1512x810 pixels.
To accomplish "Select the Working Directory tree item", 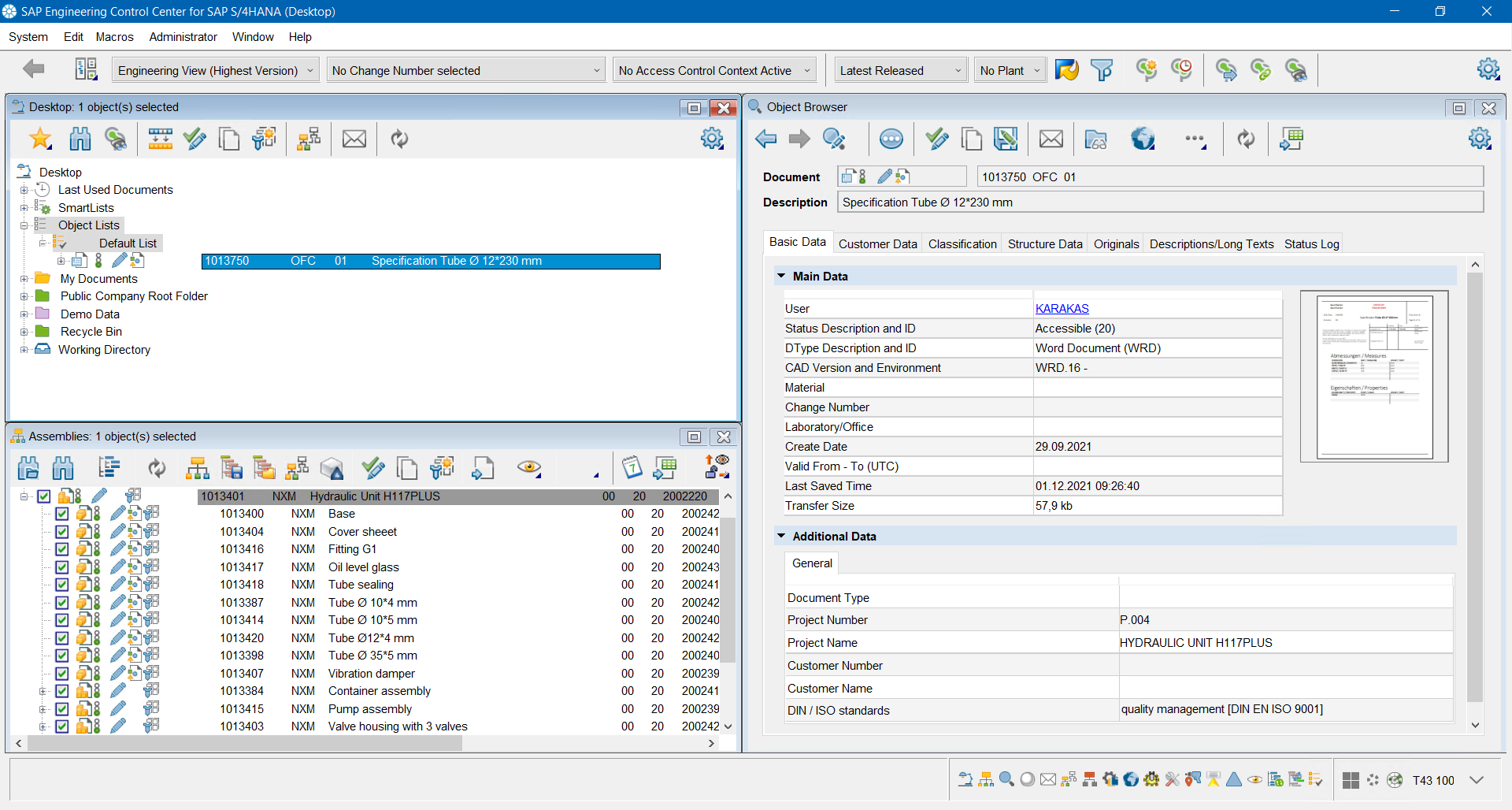I will coord(104,350).
